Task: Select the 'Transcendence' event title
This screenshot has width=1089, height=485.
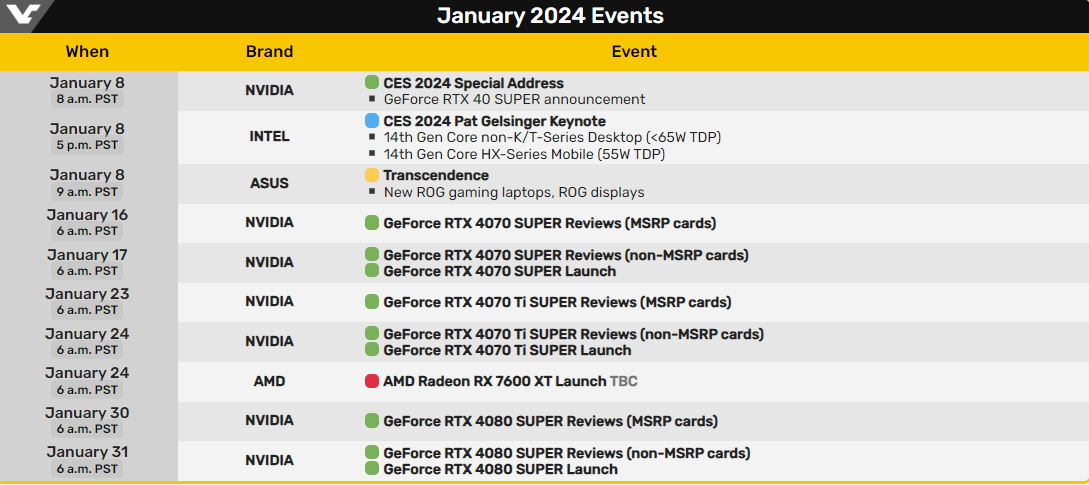Action: coord(436,175)
